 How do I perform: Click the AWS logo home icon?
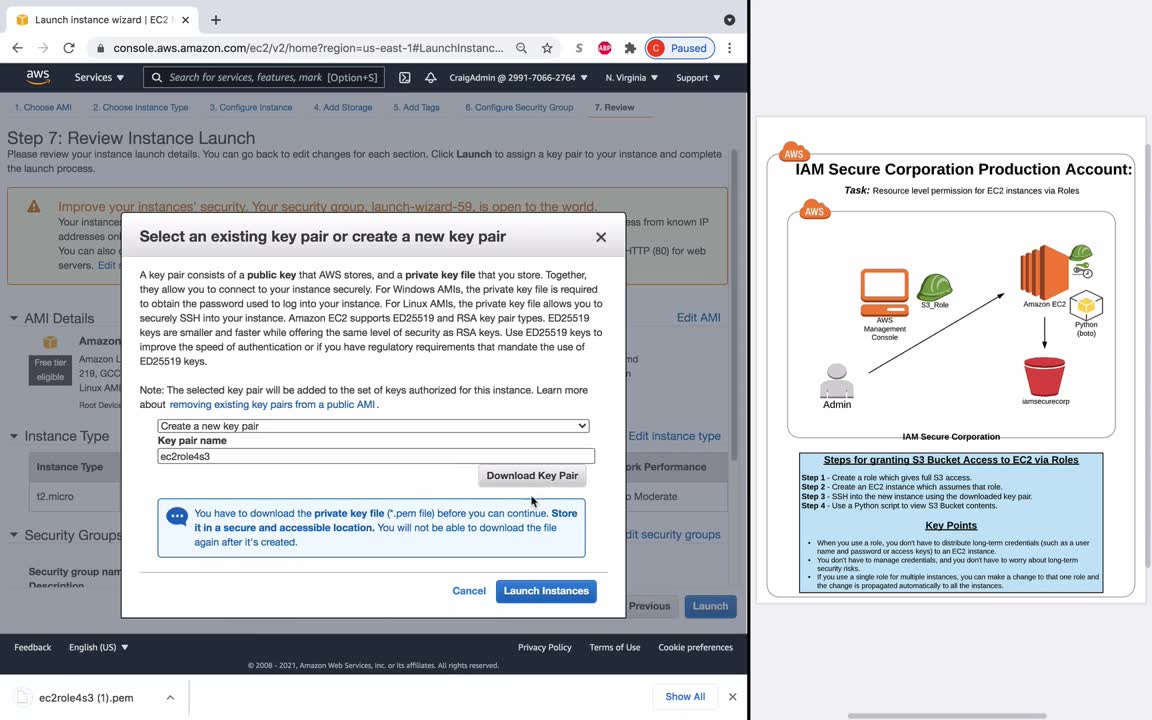pyautogui.click(x=37, y=77)
